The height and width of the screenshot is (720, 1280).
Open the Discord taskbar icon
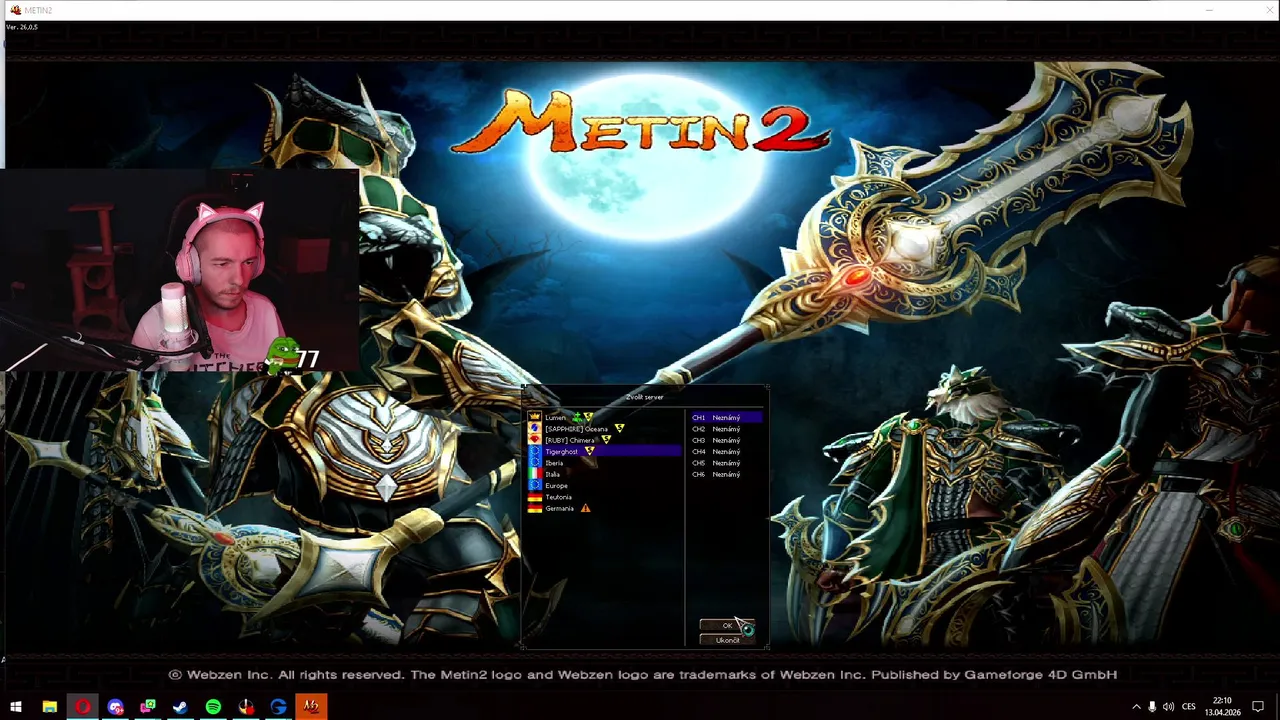tap(116, 707)
